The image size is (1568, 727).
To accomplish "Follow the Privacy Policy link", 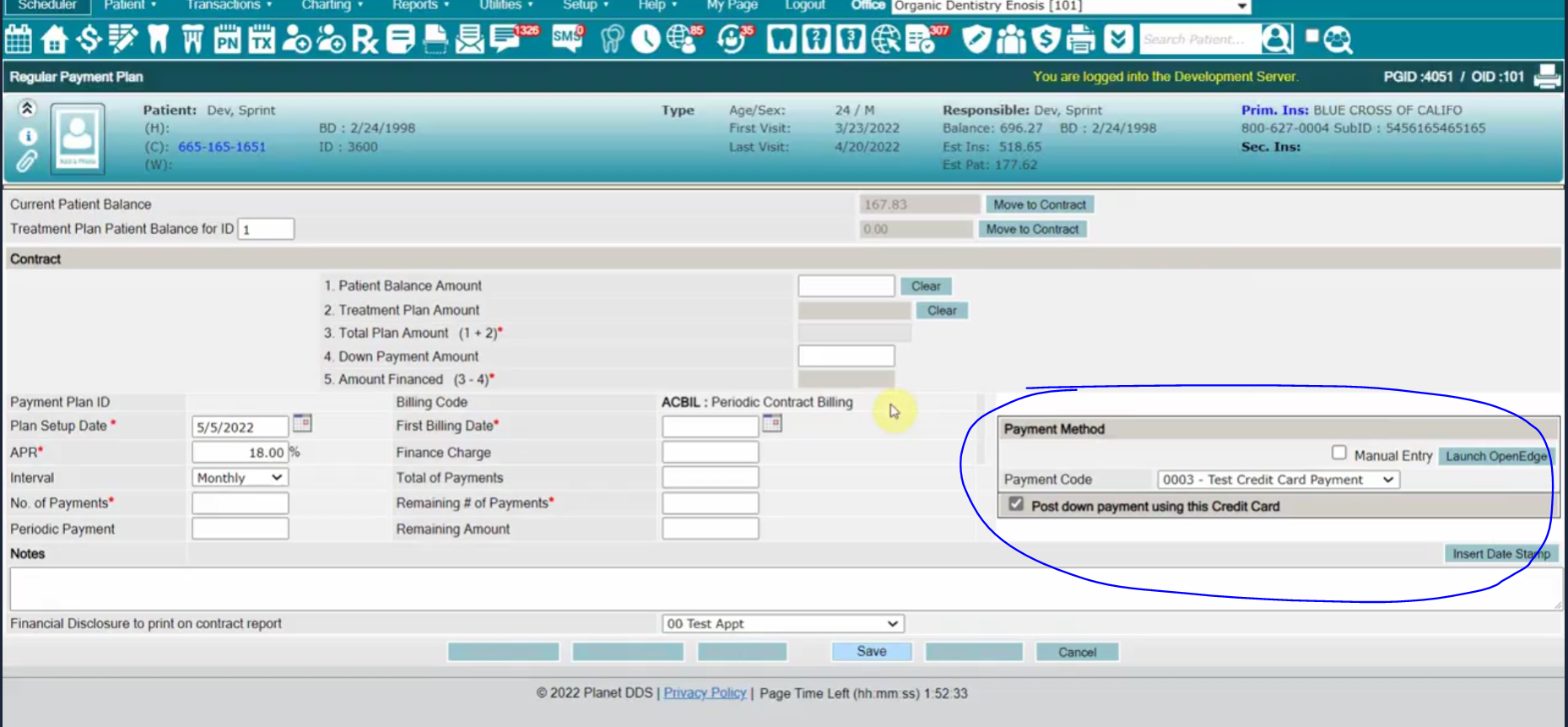I will click(705, 692).
